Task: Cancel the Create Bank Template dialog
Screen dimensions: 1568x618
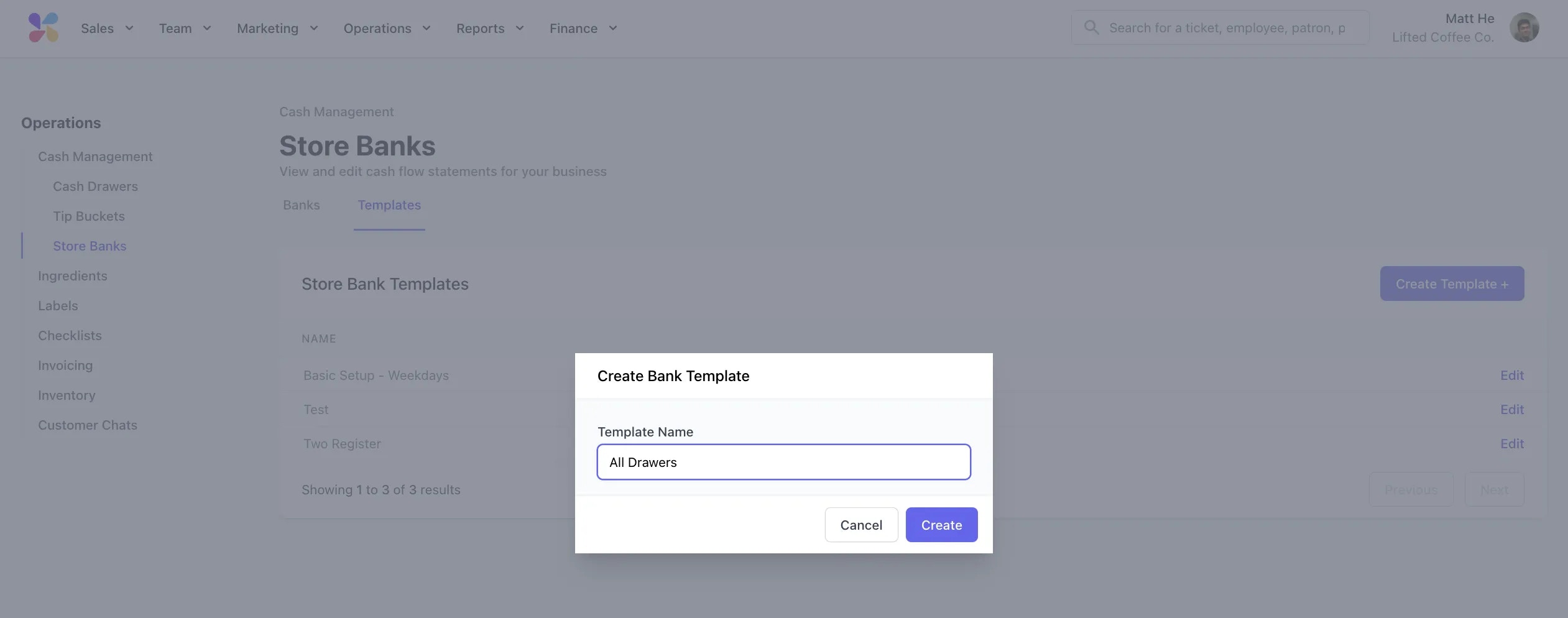Action: (x=861, y=525)
